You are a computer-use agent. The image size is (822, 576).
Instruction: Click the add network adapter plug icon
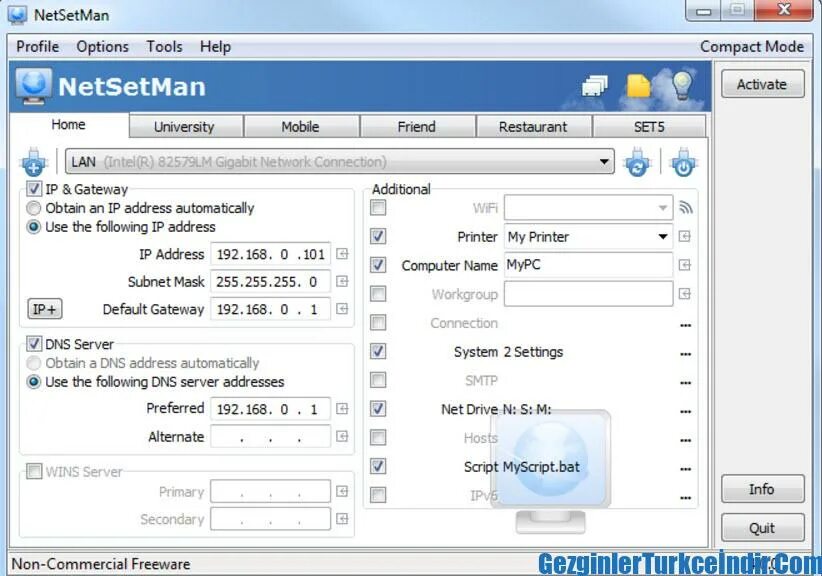[34, 162]
